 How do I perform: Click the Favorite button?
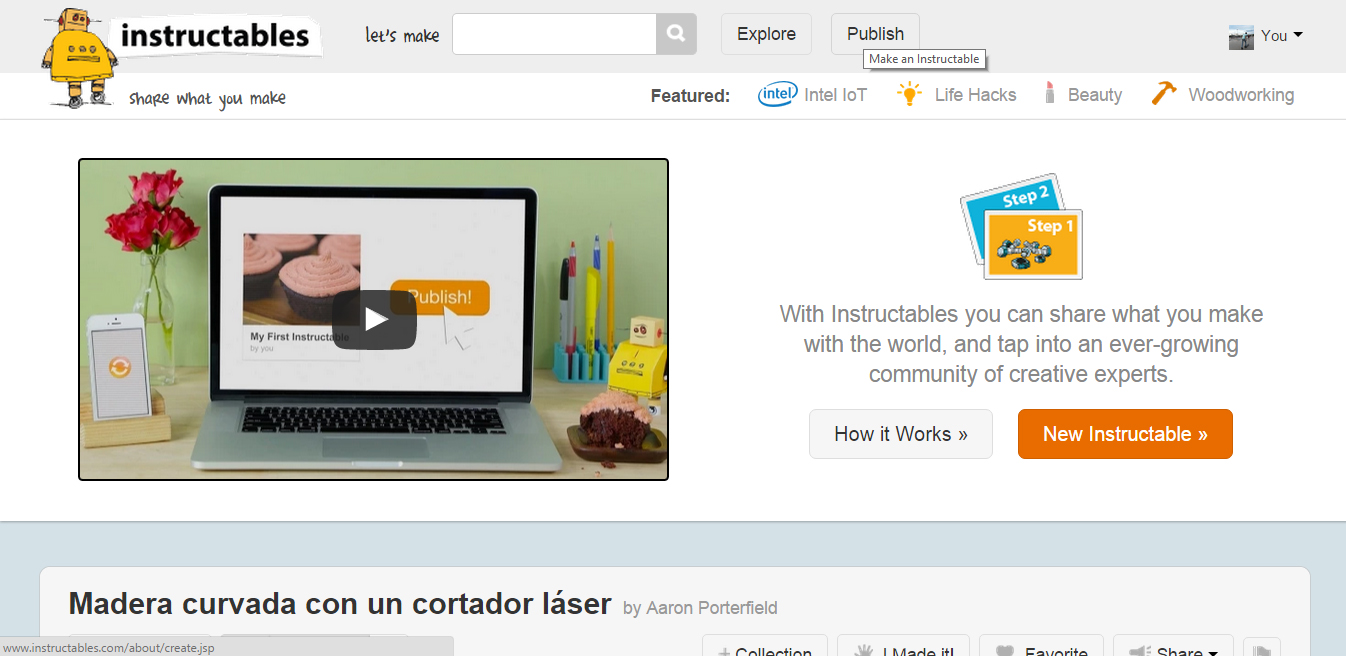point(1041,647)
